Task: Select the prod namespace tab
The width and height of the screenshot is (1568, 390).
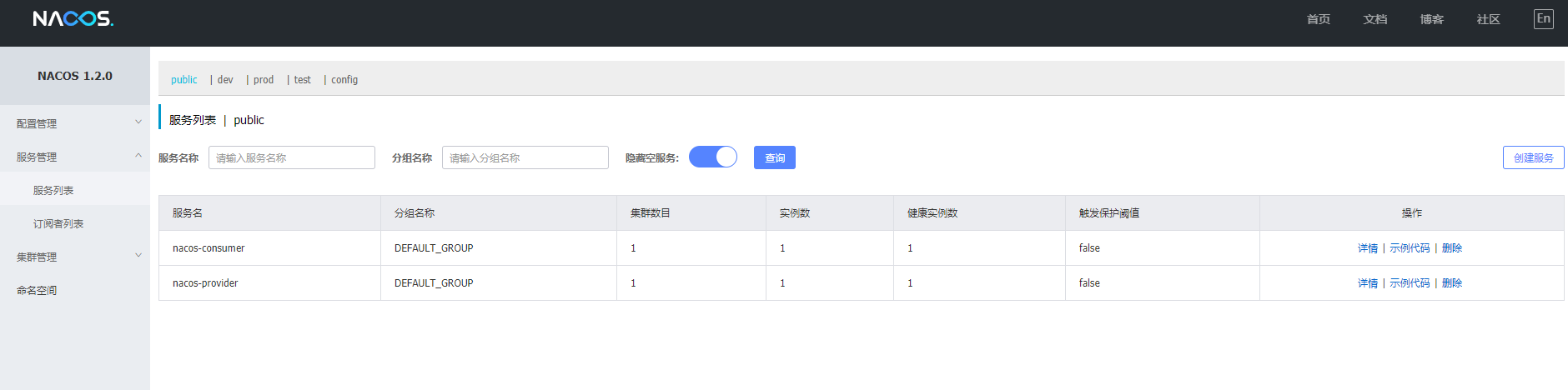Action: click(x=264, y=80)
